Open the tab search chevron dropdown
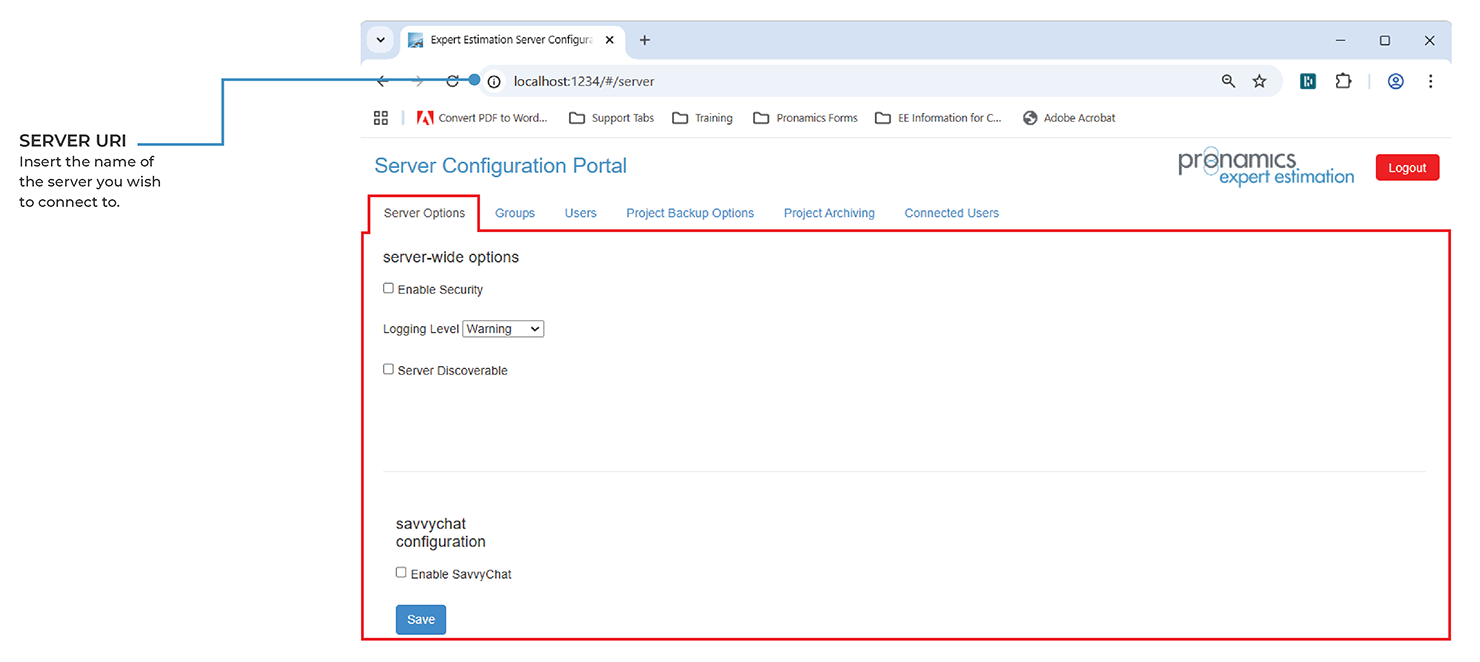 (380, 40)
